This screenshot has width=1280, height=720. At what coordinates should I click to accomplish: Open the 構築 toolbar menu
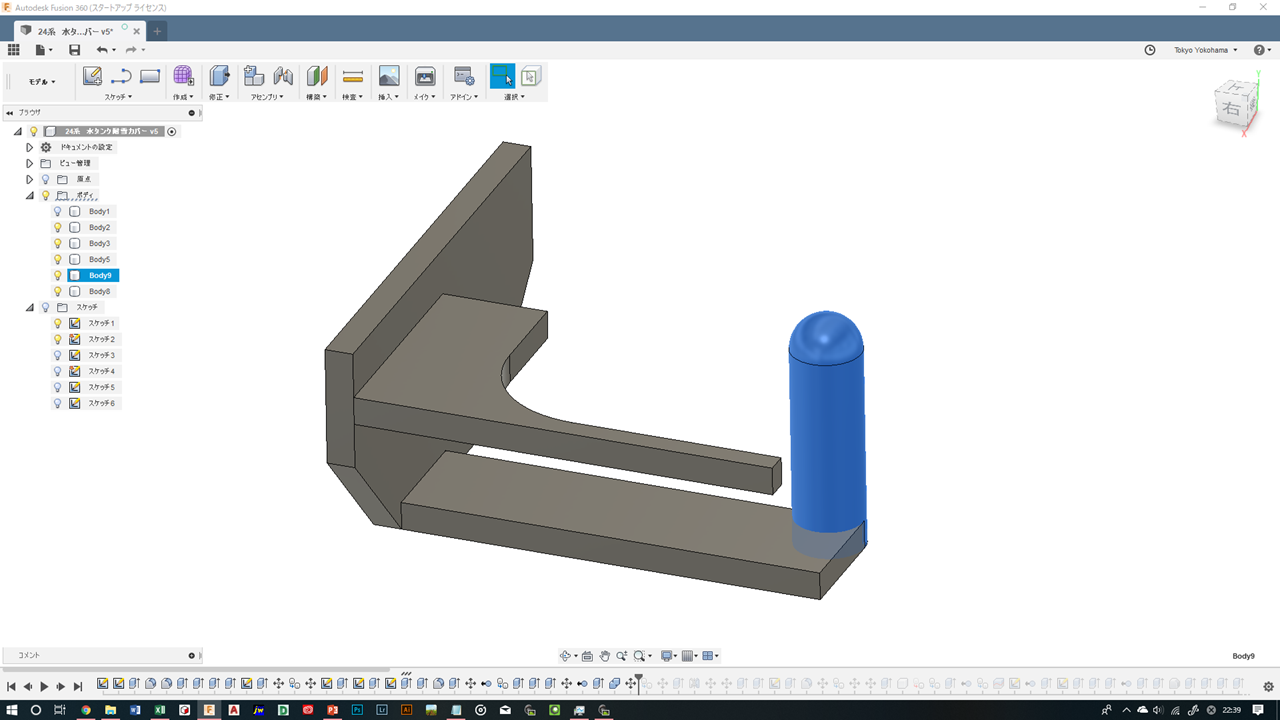317,97
